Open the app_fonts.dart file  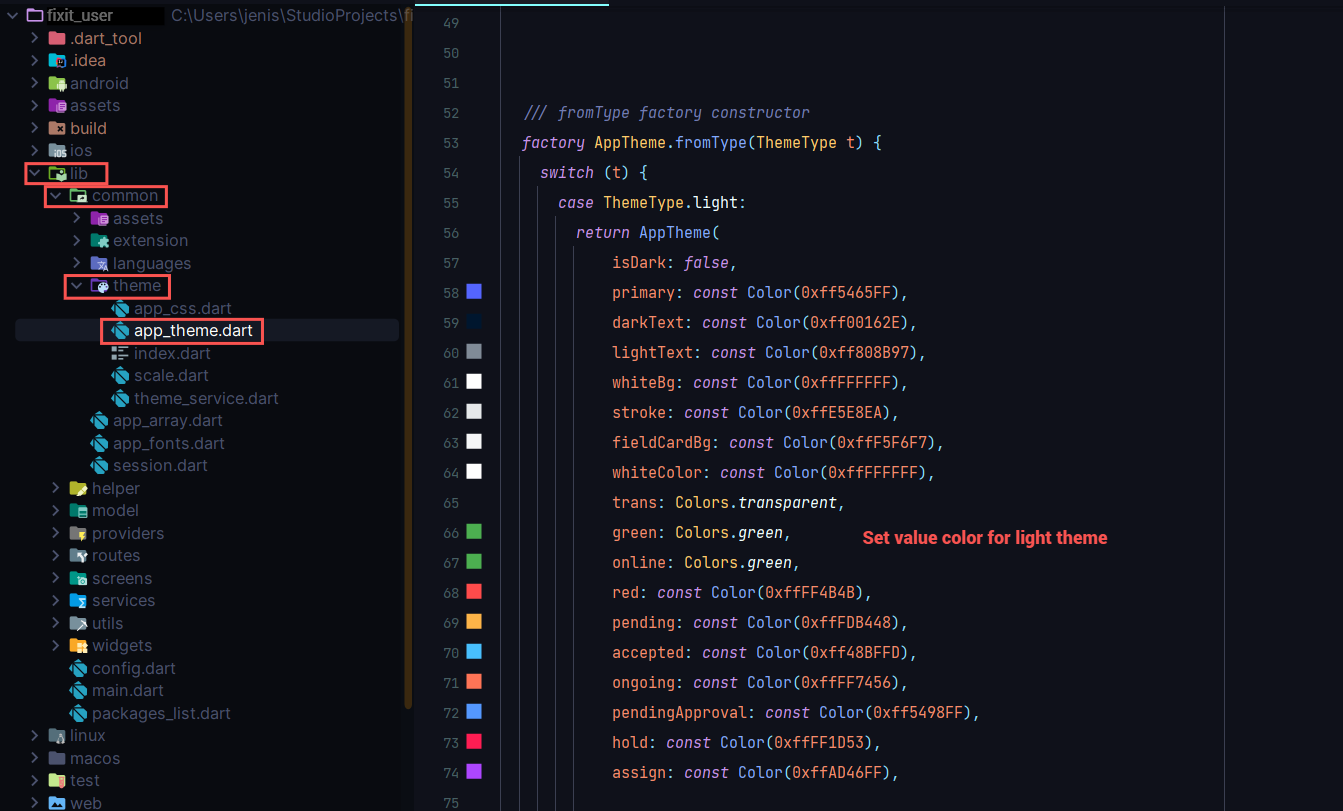click(168, 443)
